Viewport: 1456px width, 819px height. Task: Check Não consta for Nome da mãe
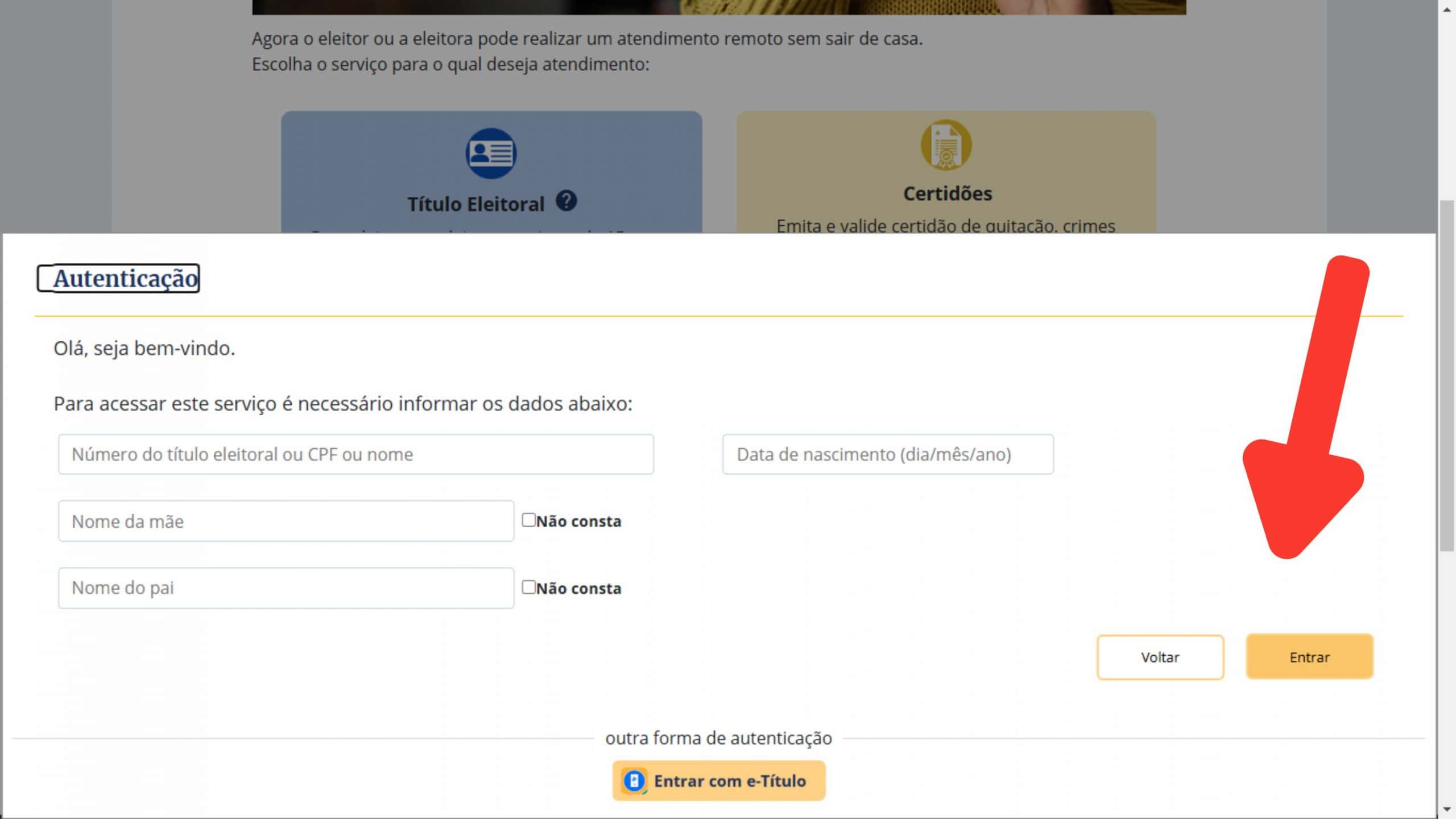[528, 520]
